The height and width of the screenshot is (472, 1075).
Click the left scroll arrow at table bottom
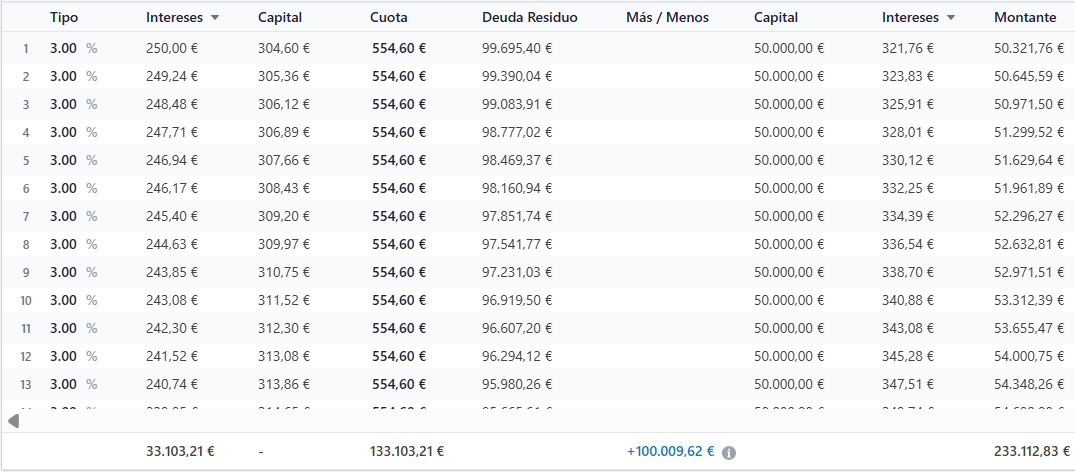point(14,421)
